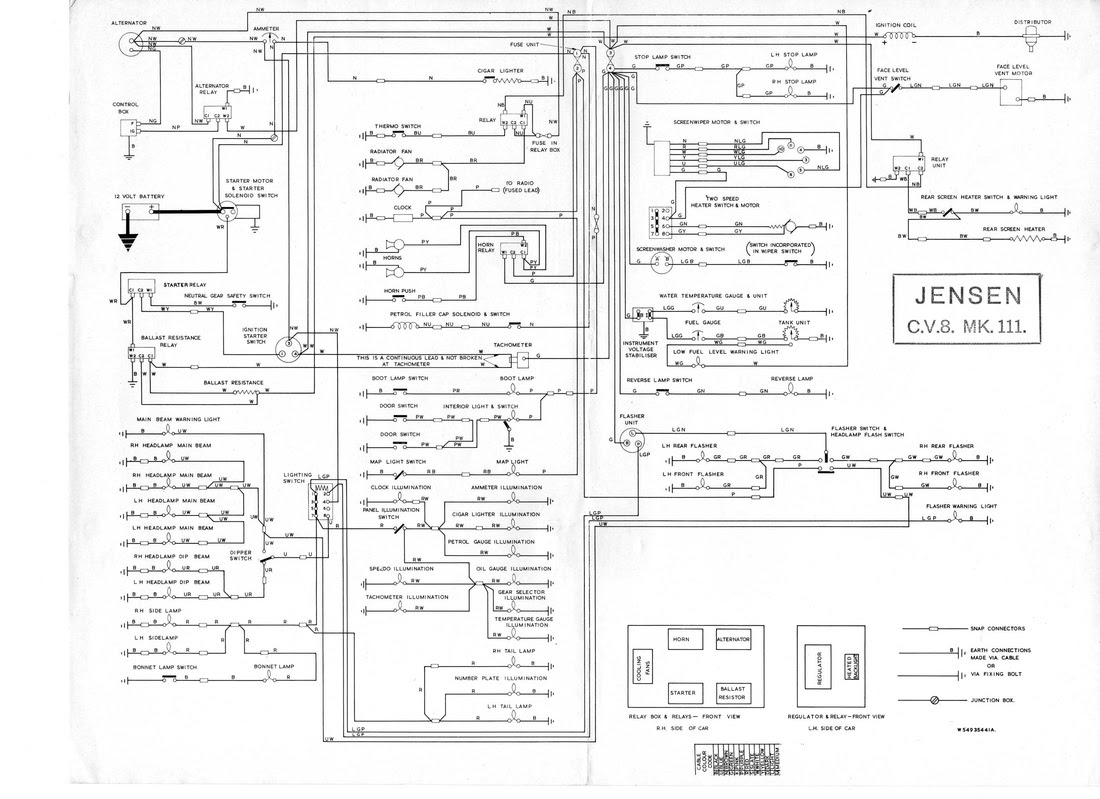This screenshot has height=799, width=1100.
Task: Click the two speed heater motor symbol
Action: pos(791,227)
